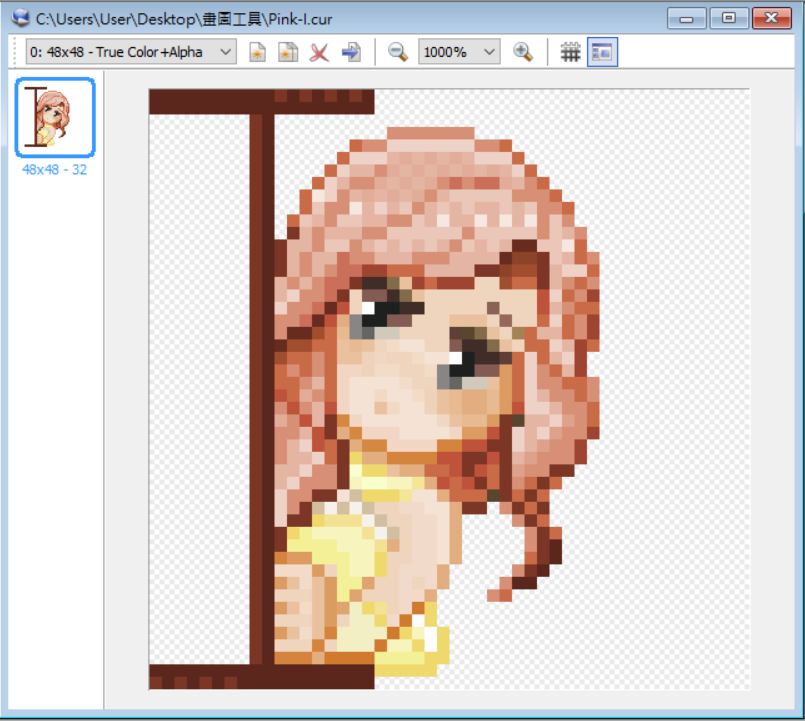
Task: Open the 1000% zoom level dropdown
Action: pos(459,52)
